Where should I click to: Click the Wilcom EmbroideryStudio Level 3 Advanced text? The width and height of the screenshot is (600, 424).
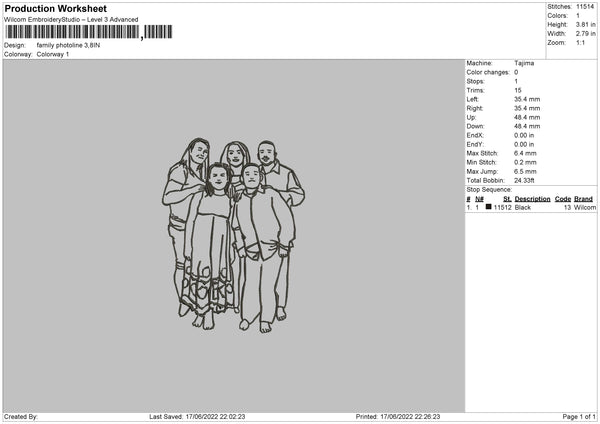click(71, 20)
